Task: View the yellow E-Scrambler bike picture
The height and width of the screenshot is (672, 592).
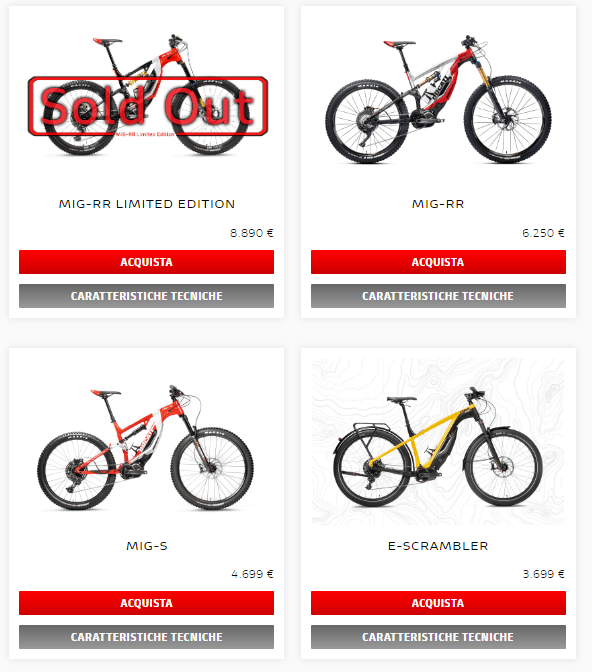Action: coord(438,441)
